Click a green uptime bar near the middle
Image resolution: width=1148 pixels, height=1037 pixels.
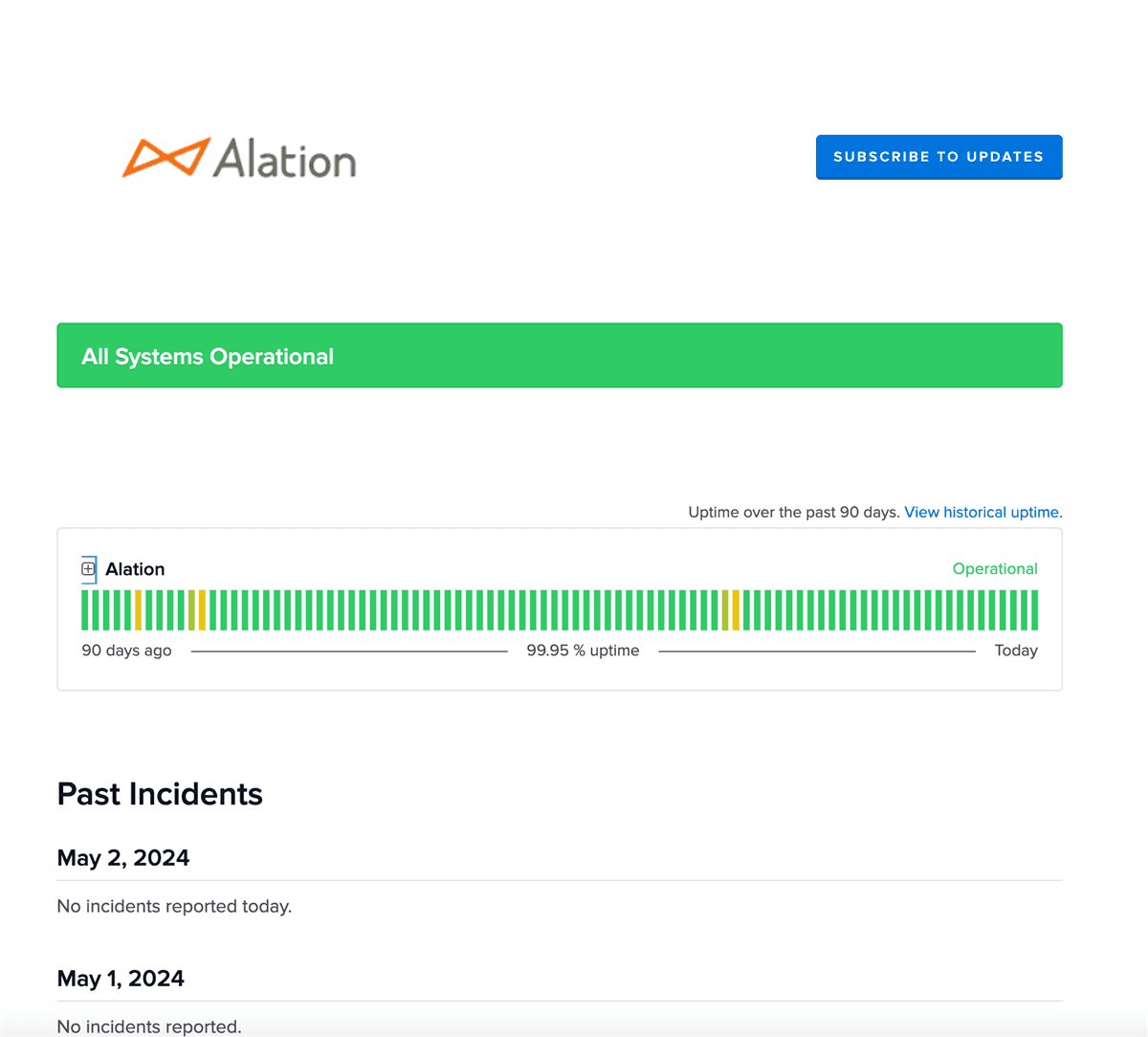[x=564, y=608]
